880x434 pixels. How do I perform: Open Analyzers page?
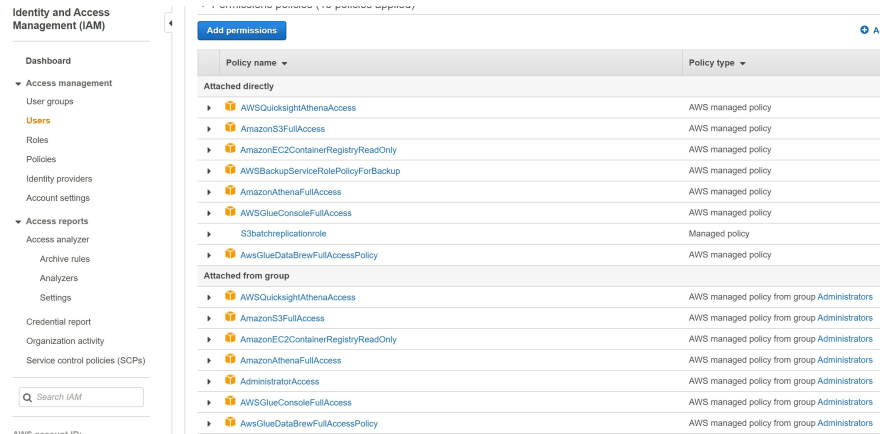(59, 278)
